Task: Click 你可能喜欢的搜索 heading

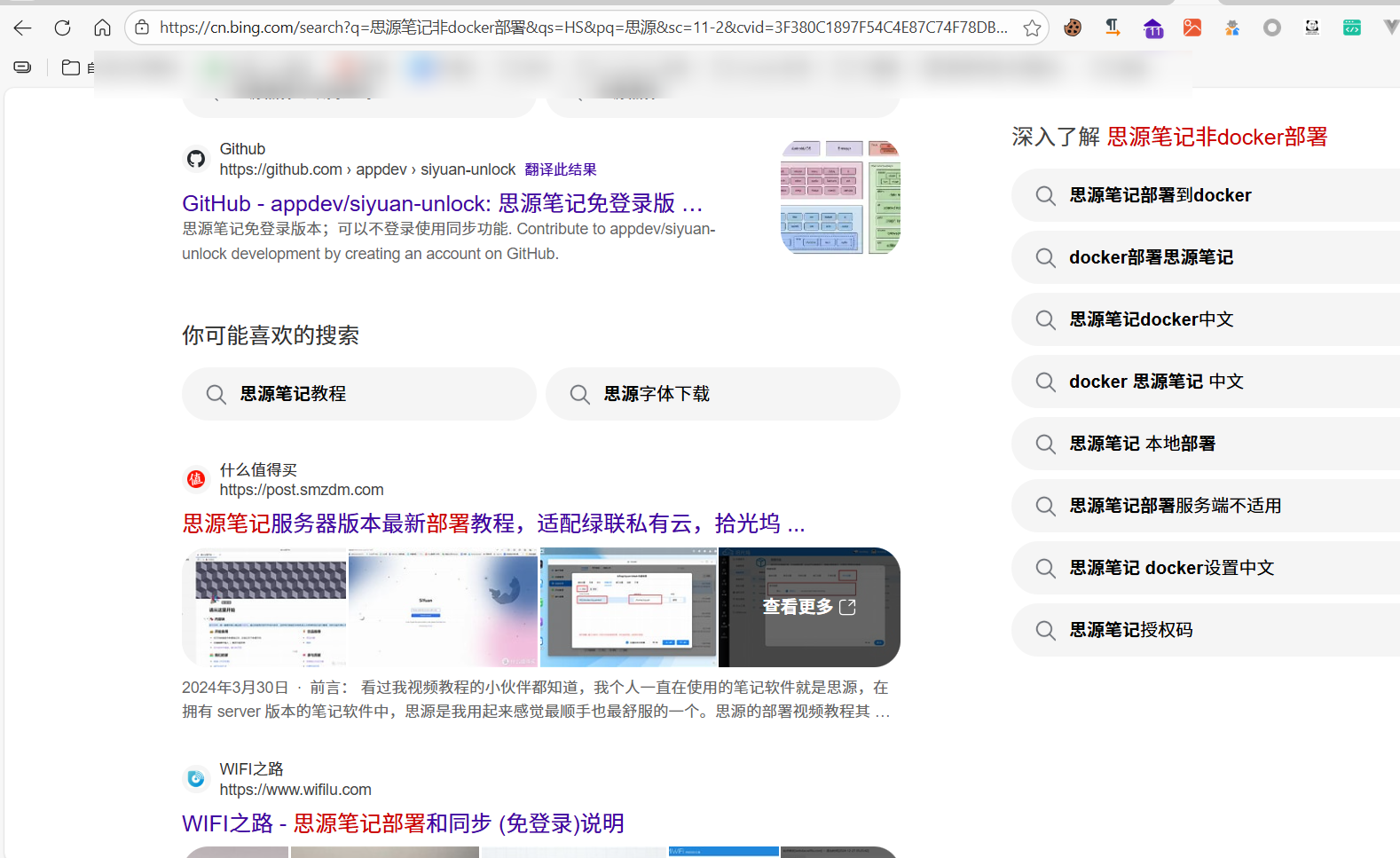Action: (271, 335)
